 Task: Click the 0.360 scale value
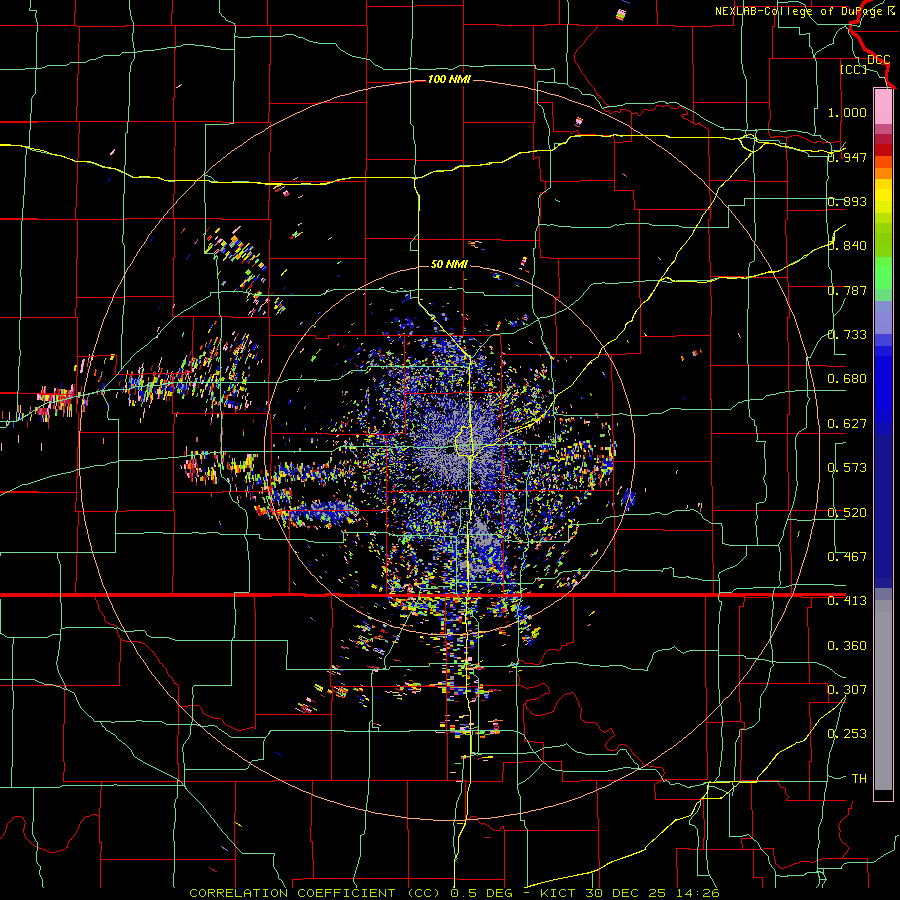click(847, 645)
